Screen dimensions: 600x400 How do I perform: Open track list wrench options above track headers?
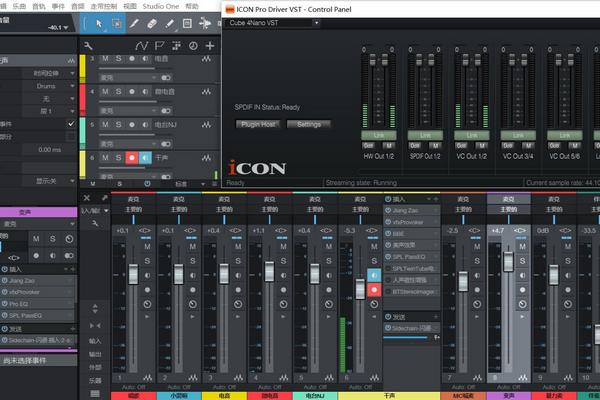click(x=88, y=46)
